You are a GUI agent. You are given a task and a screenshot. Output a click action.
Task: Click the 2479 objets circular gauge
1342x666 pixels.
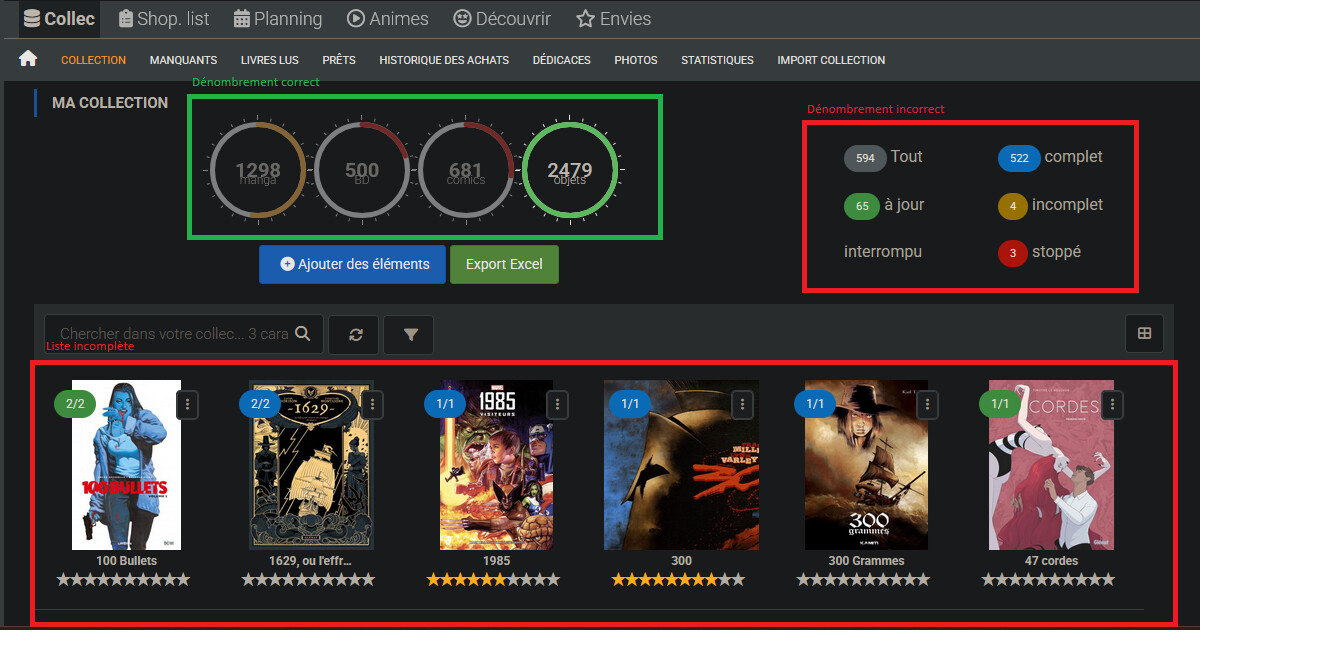[x=570, y=170]
